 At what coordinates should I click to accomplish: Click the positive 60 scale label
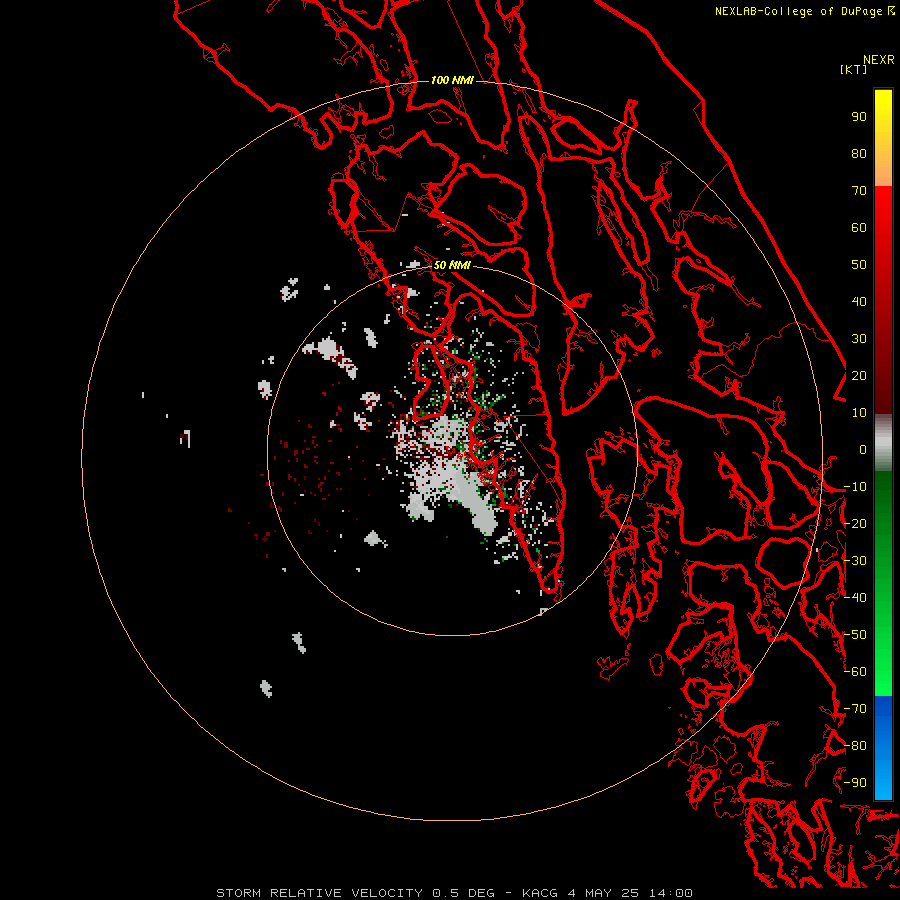click(859, 228)
